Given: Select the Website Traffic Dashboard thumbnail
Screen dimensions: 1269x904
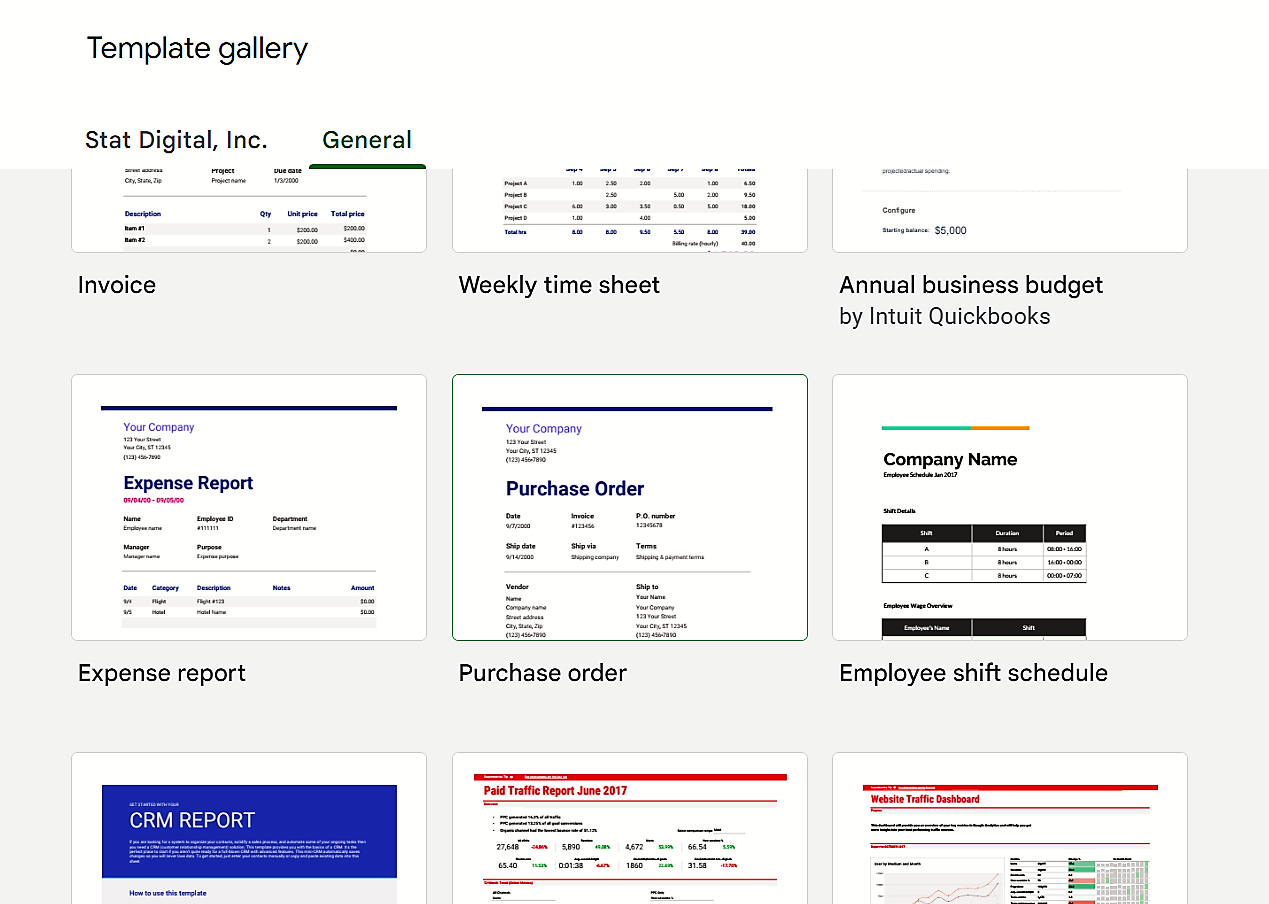Looking at the screenshot, I should [1009, 828].
